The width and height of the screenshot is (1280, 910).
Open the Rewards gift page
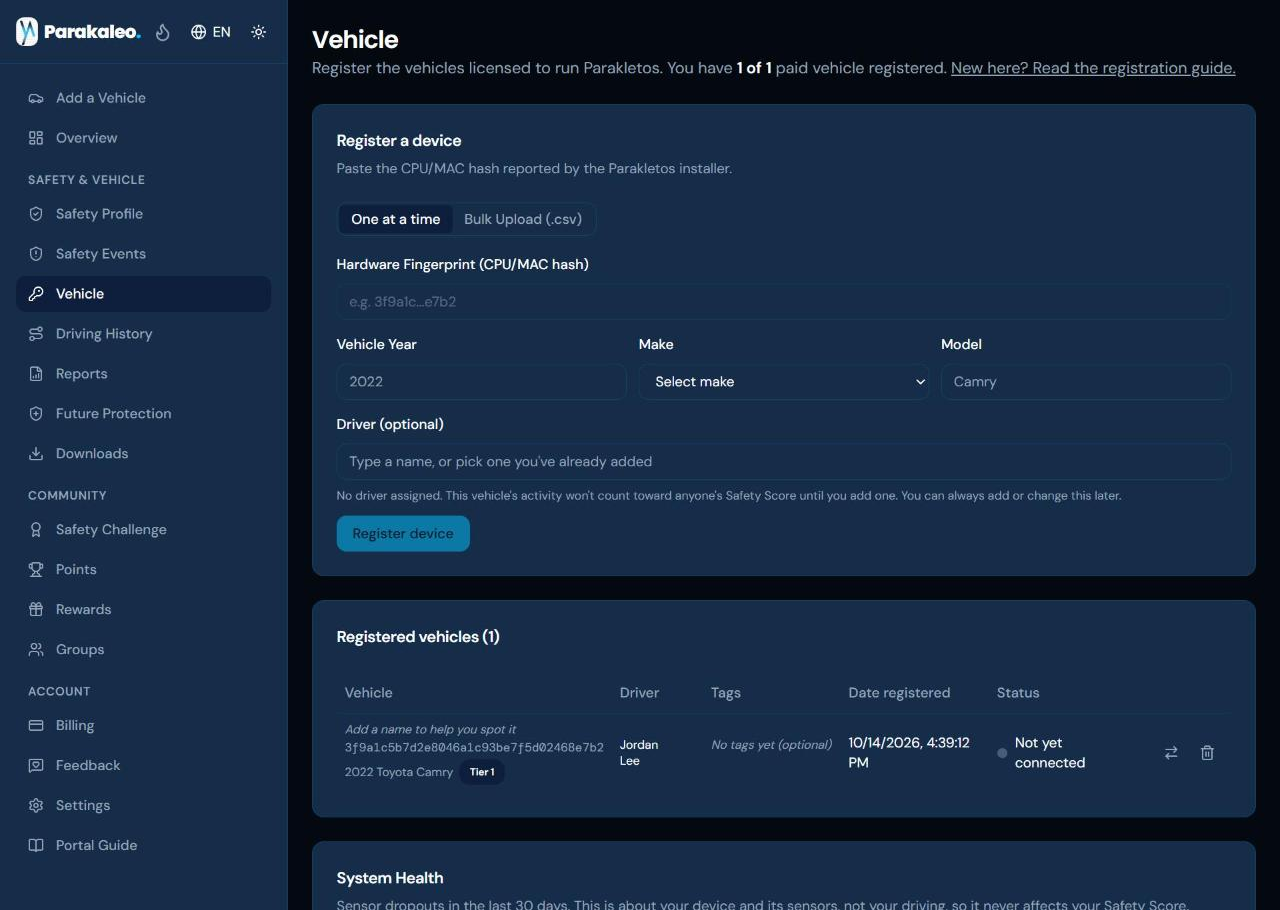[143, 610]
